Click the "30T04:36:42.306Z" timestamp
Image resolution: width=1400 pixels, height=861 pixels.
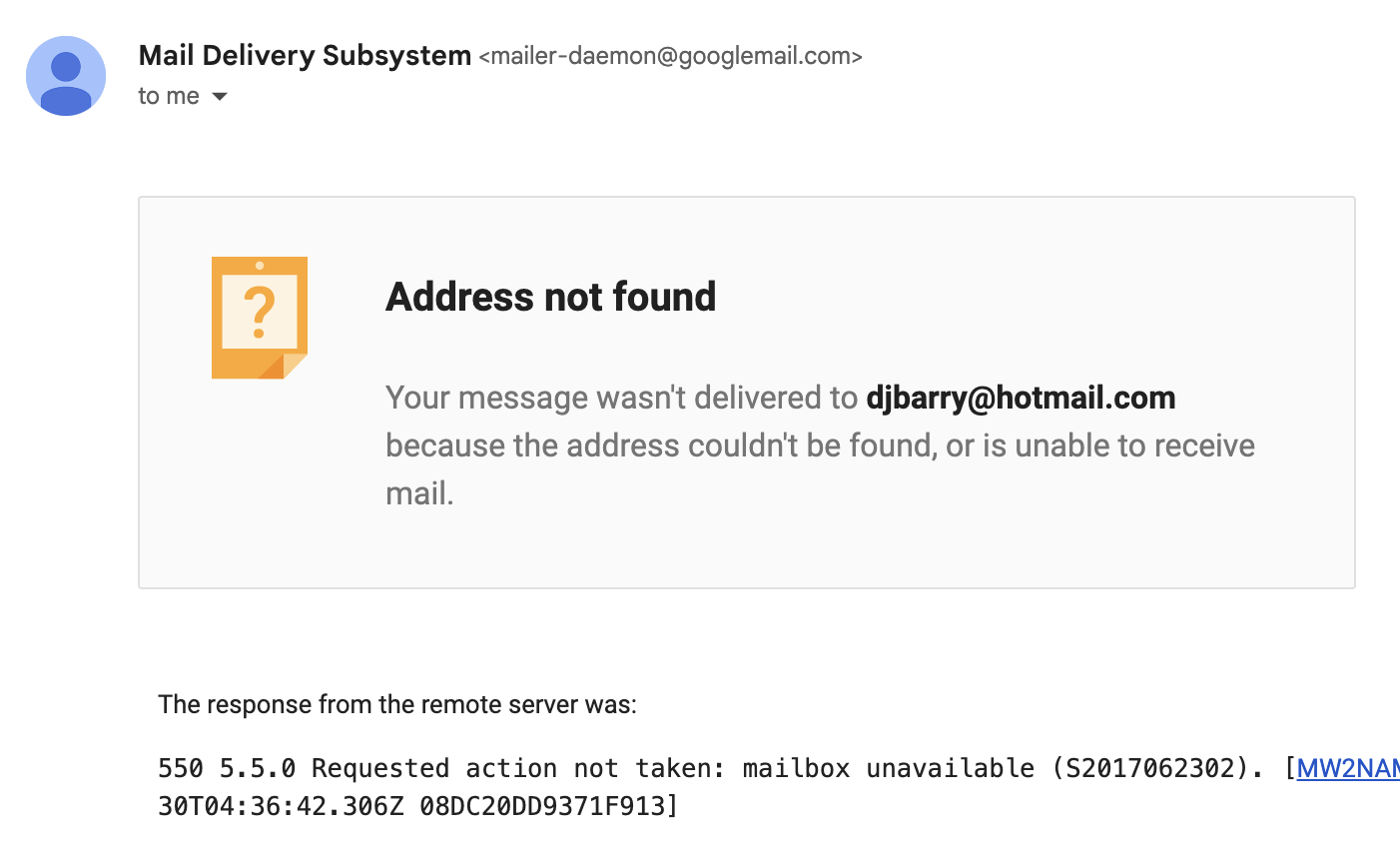(x=281, y=805)
